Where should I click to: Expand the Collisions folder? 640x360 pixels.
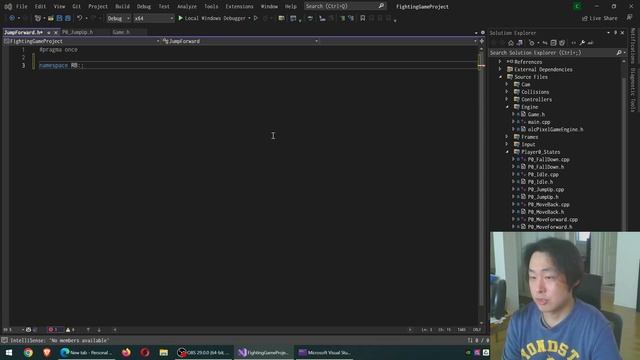(x=507, y=92)
